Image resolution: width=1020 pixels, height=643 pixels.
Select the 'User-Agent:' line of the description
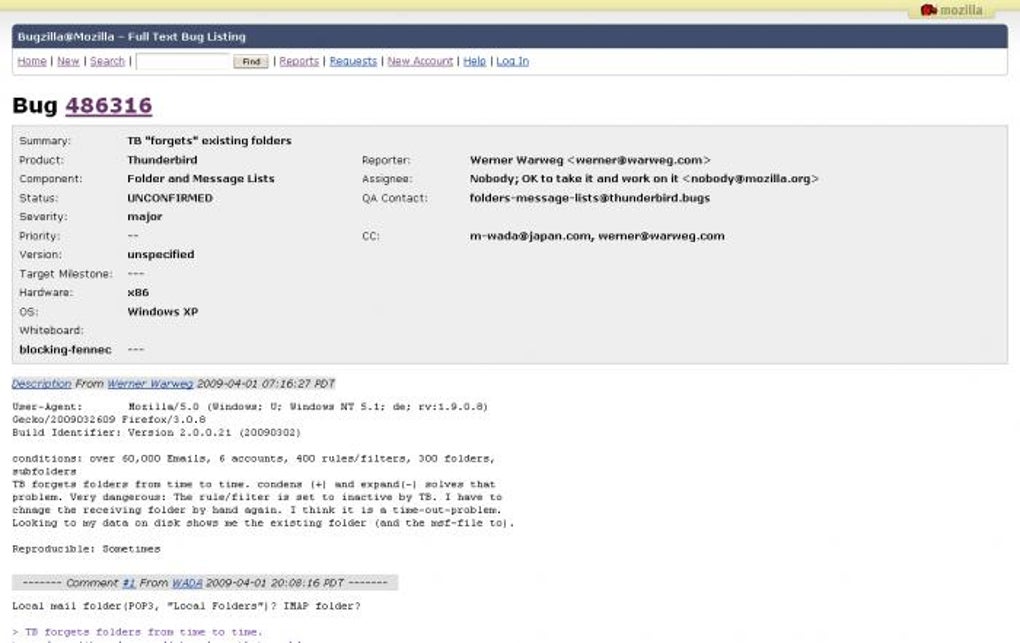point(250,407)
